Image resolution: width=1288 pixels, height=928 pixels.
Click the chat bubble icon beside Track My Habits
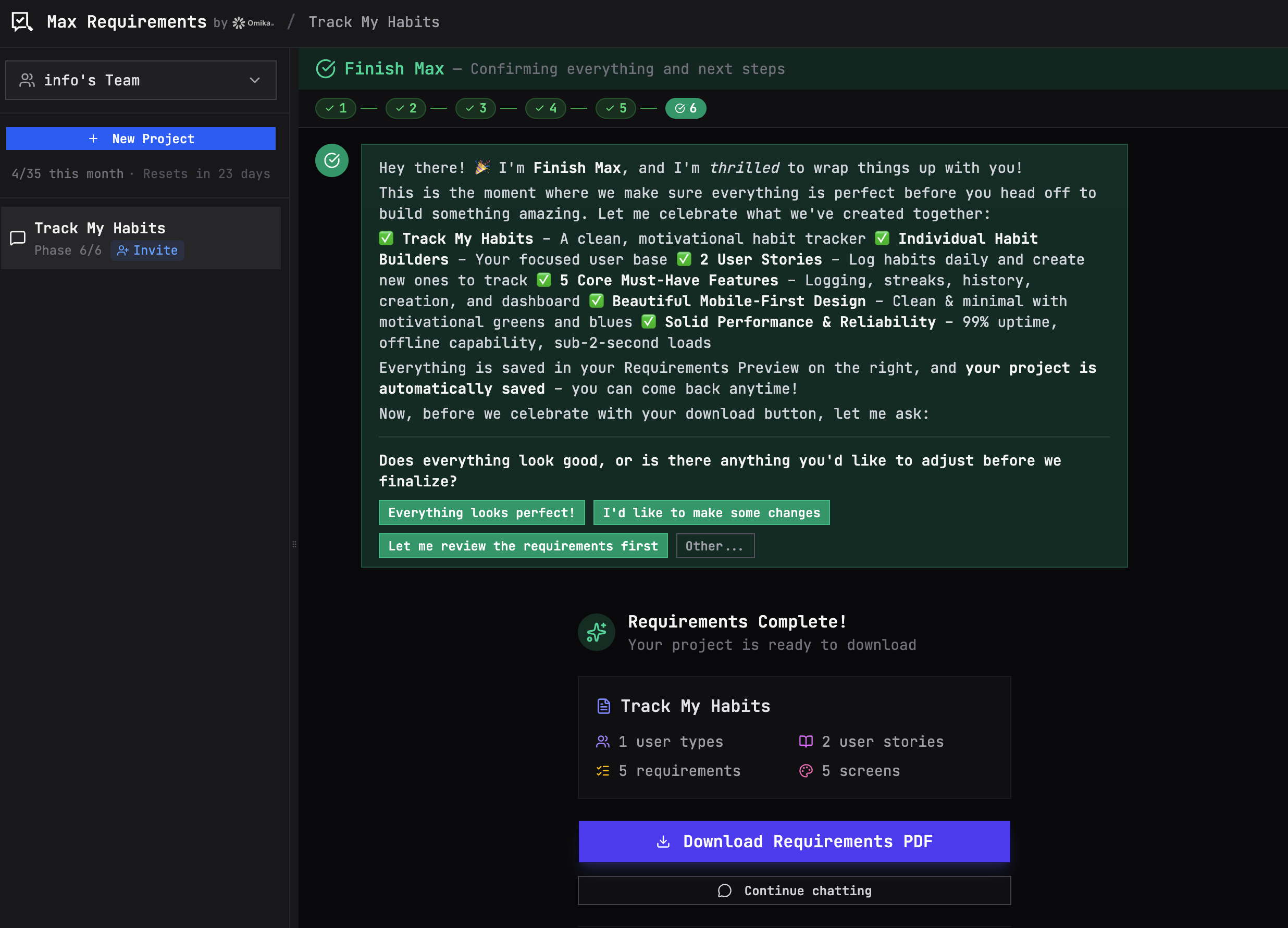click(x=18, y=238)
